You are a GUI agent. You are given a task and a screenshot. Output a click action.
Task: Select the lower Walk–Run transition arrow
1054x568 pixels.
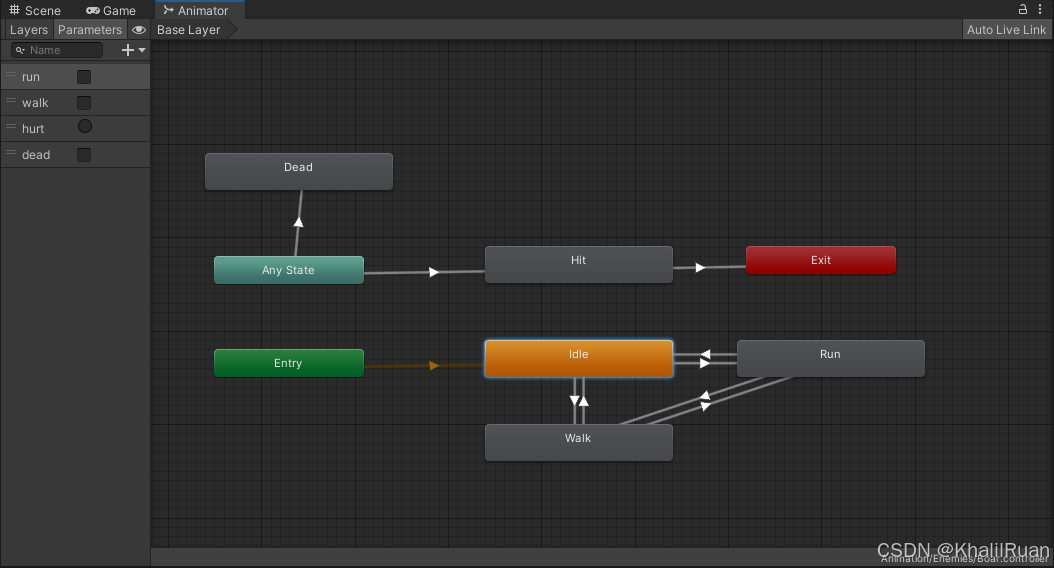point(705,406)
